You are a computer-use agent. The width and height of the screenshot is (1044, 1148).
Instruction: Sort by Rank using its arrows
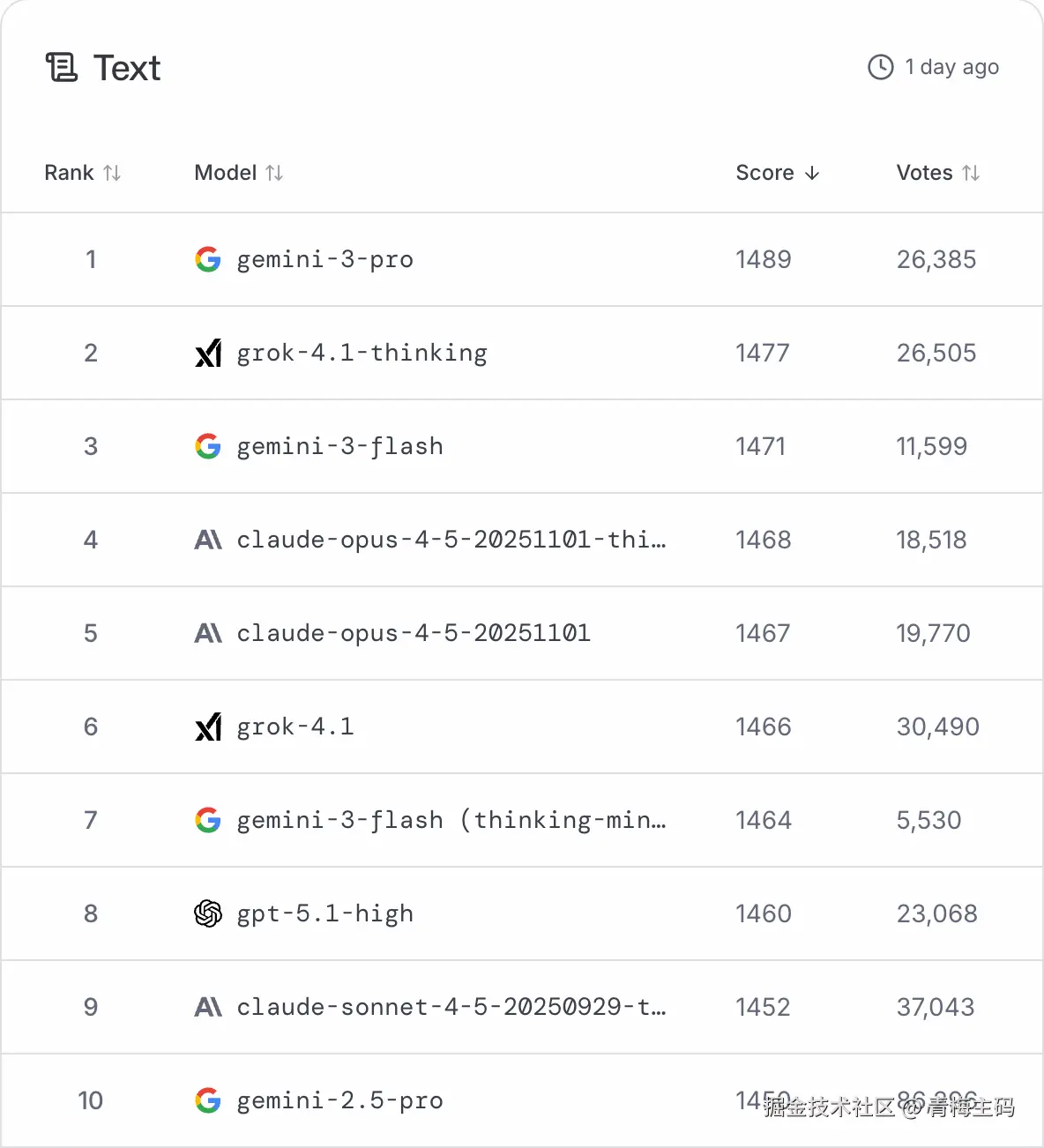[x=112, y=173]
